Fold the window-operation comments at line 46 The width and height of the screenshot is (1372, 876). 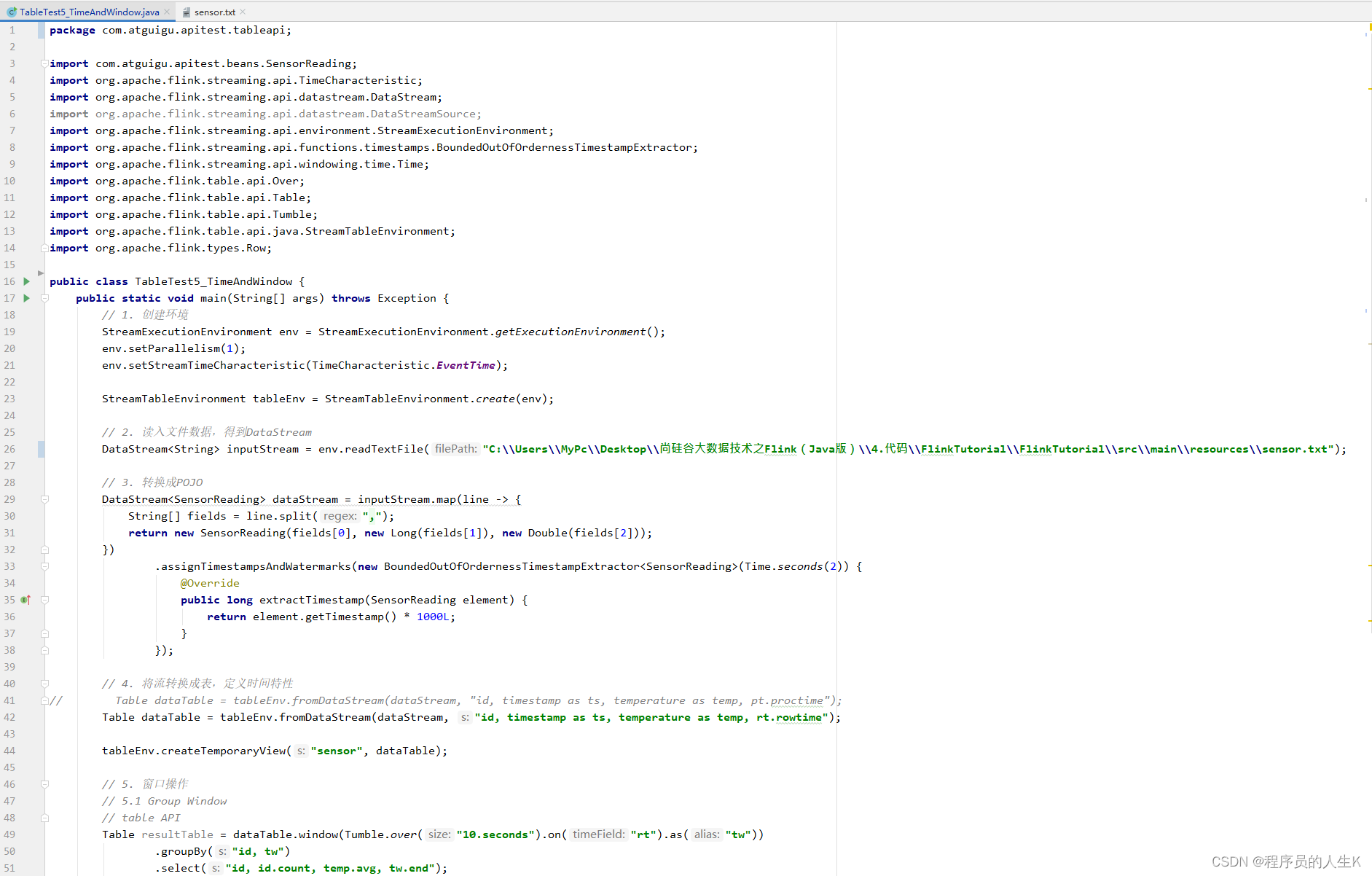click(x=44, y=784)
